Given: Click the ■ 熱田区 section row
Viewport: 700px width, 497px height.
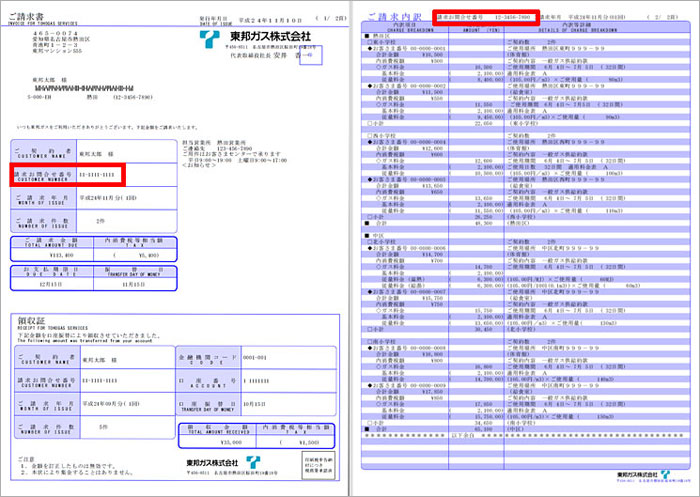Looking at the screenshot, I should pos(525,35).
